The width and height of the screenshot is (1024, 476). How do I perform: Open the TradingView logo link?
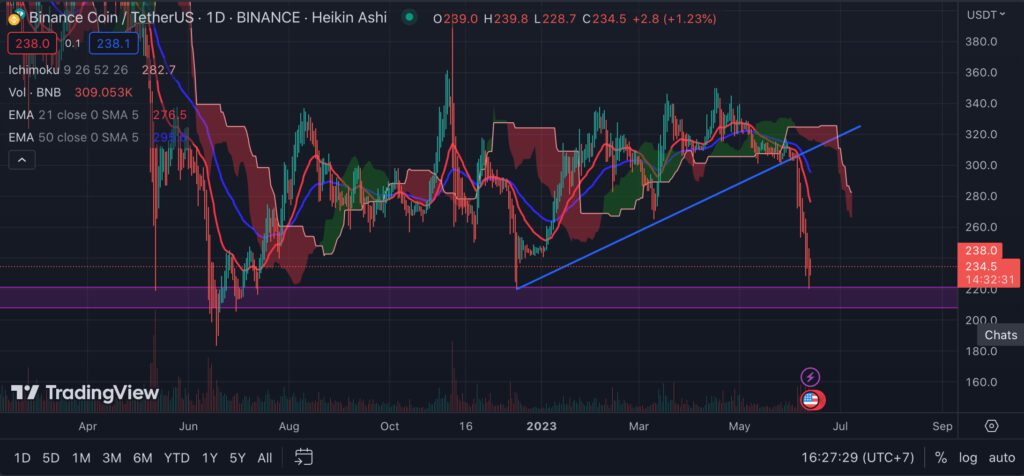[85, 392]
